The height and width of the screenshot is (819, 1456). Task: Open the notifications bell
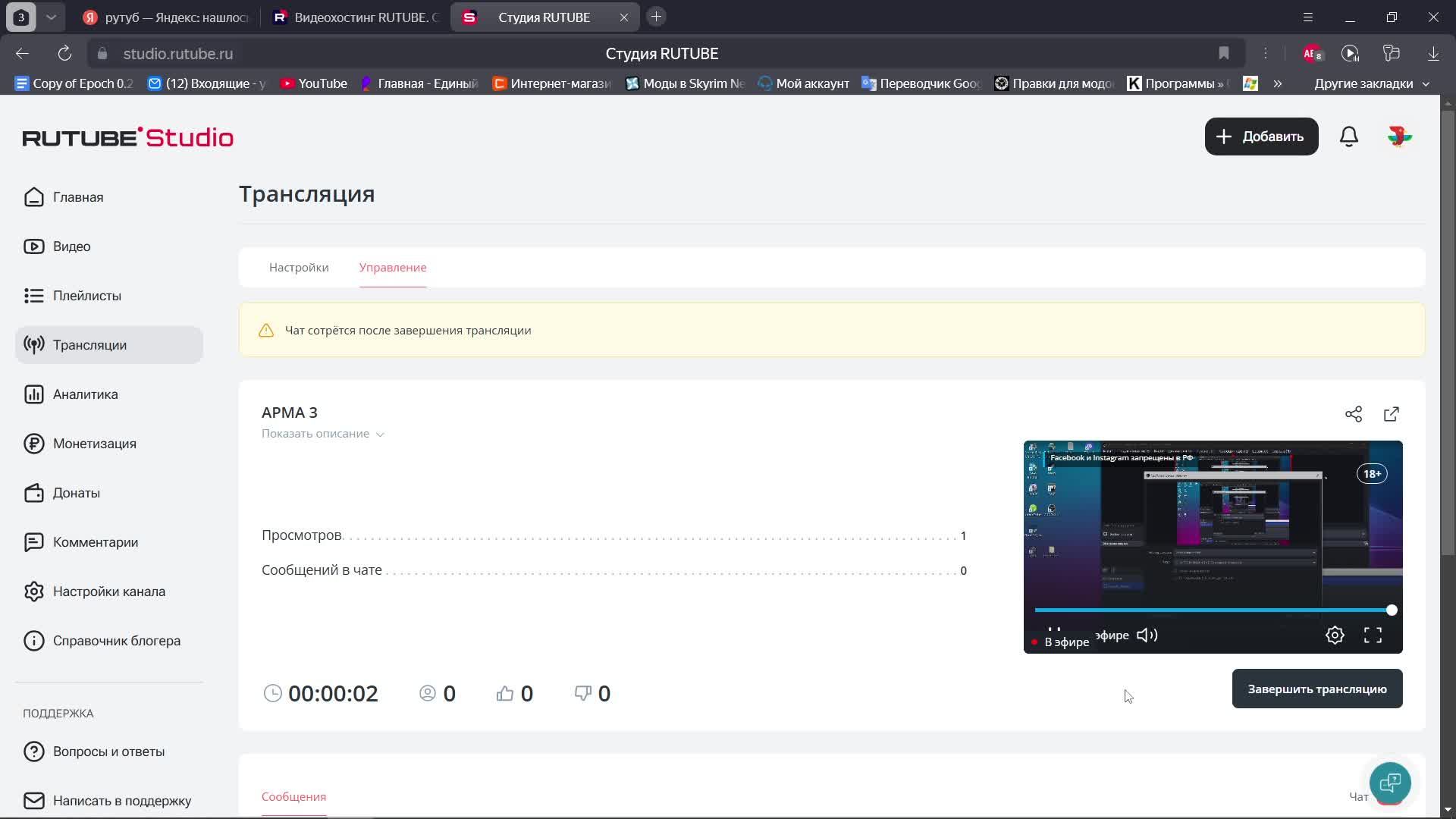[1349, 136]
